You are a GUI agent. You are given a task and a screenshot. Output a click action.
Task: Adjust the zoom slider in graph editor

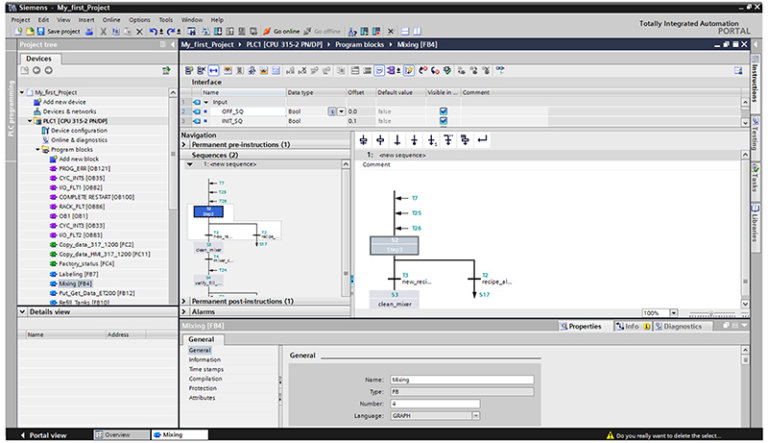pyautogui.click(x=713, y=313)
